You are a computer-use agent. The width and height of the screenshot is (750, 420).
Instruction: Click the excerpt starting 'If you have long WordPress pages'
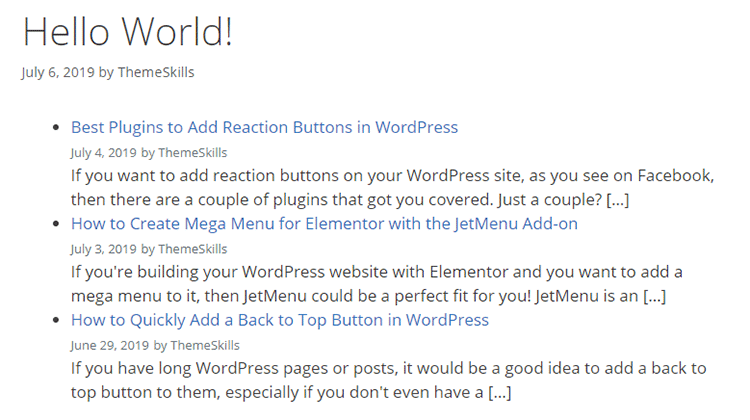(388, 380)
